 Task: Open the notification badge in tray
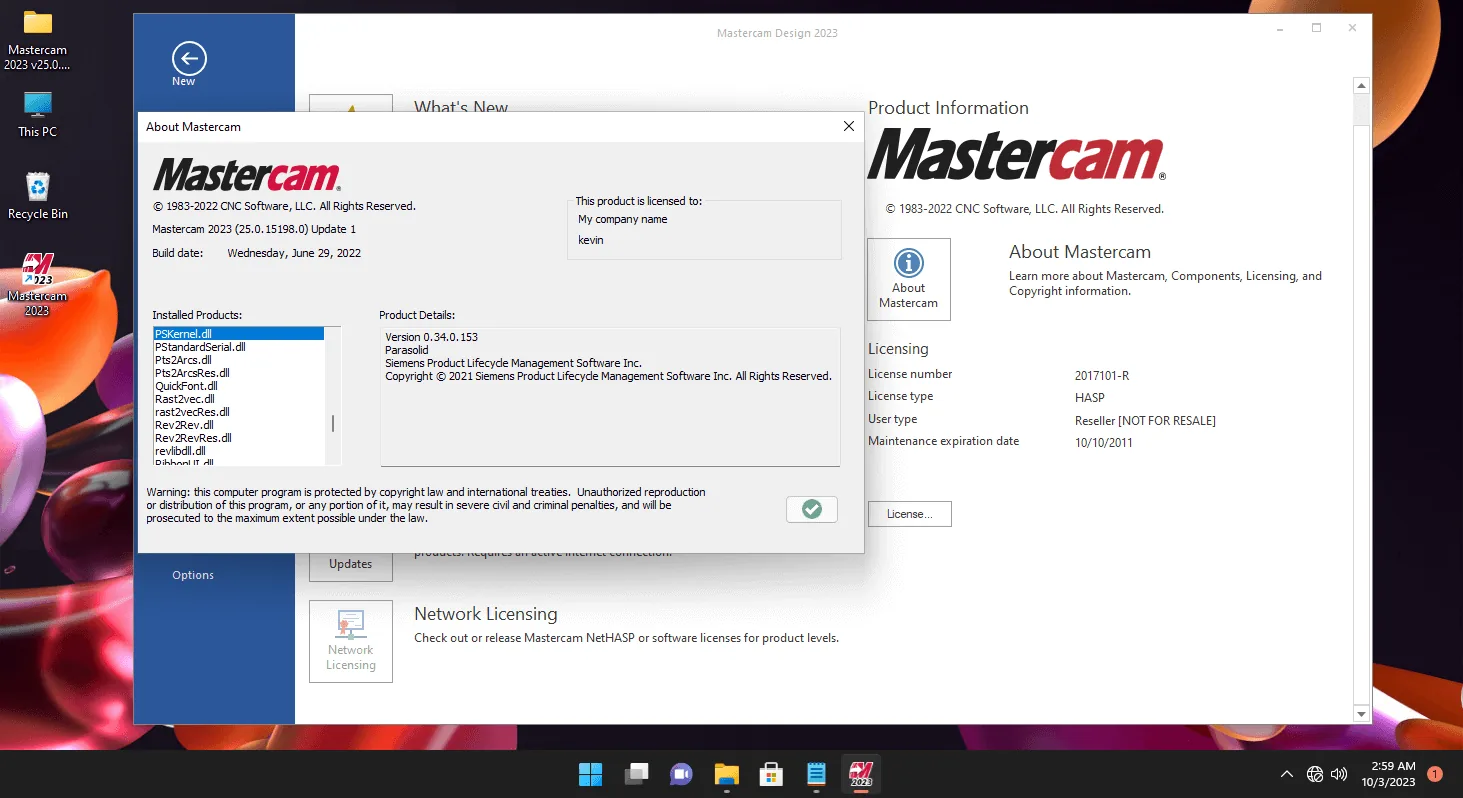(1435, 774)
